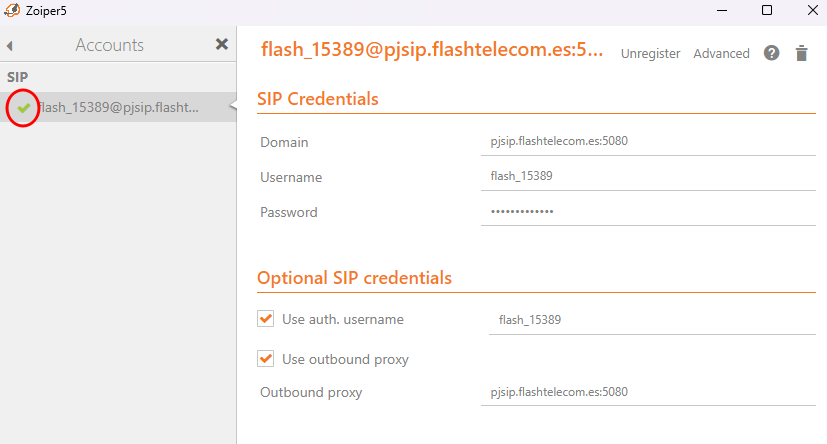Click the back arrow in the Accounts panel
827x444 pixels.
pyautogui.click(x=9, y=46)
